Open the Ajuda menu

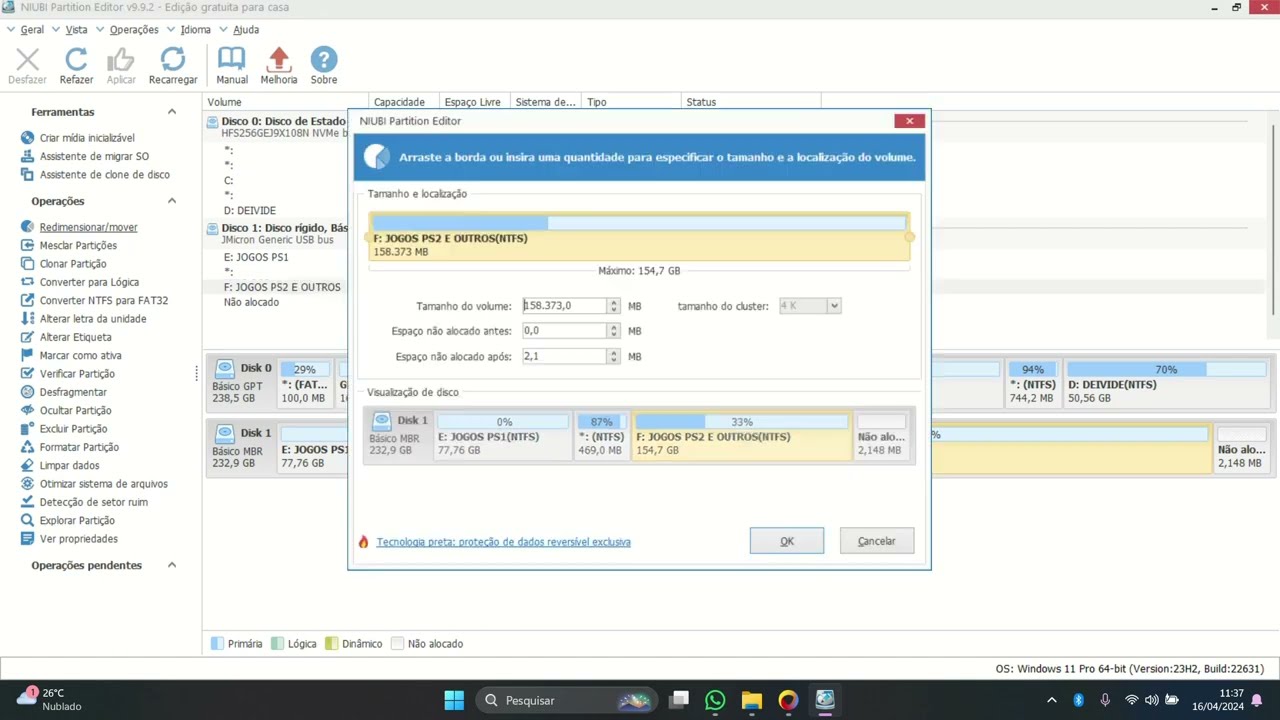pos(246,30)
